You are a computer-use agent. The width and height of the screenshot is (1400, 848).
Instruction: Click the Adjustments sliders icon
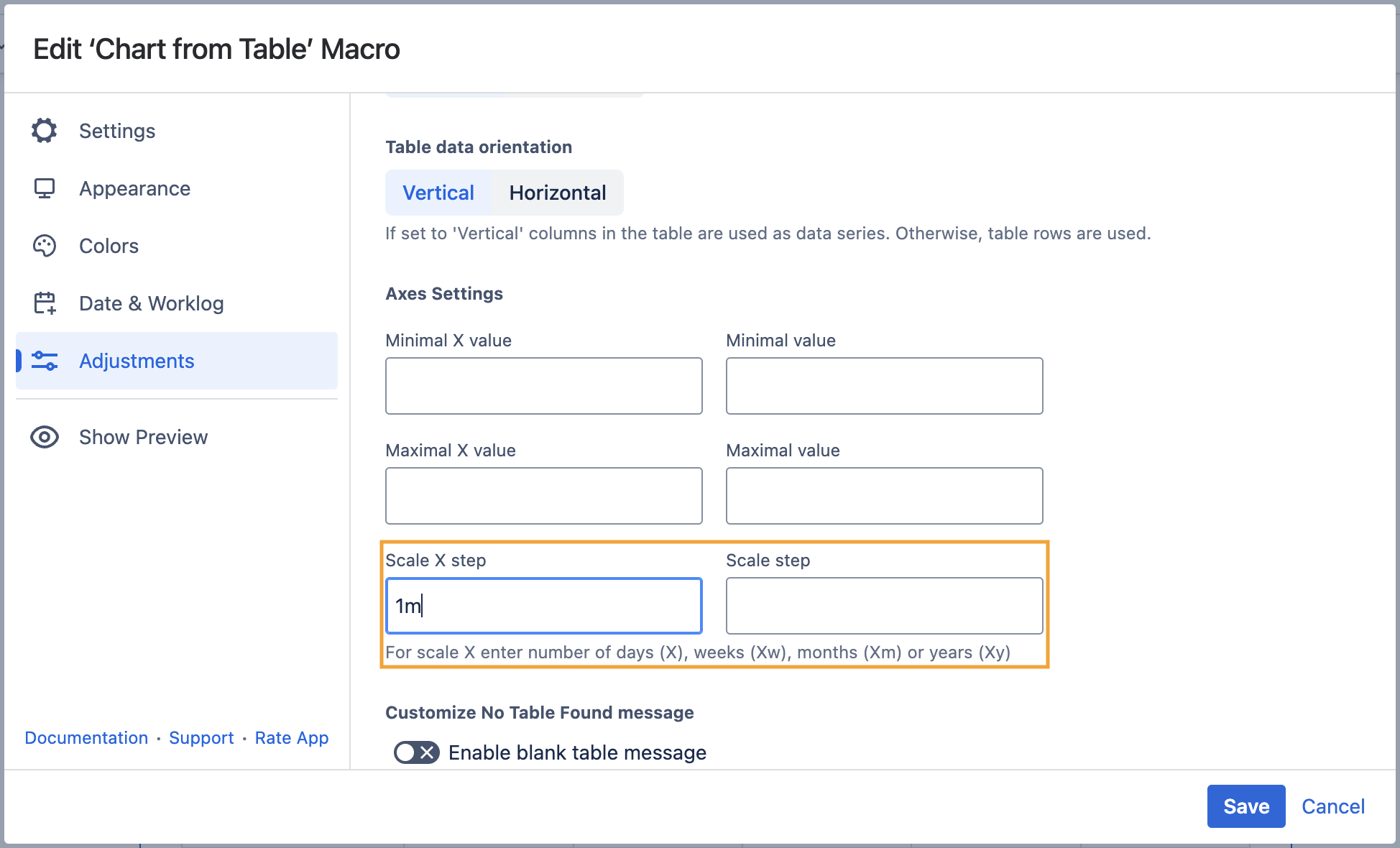tap(45, 361)
